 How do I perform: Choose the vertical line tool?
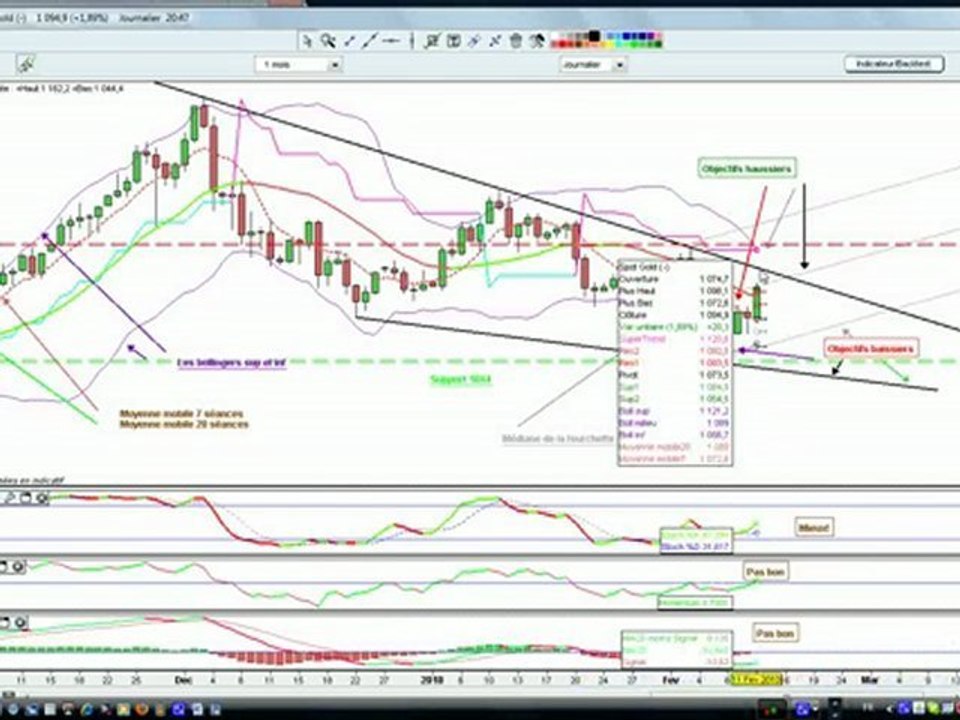pyautogui.click(x=411, y=41)
